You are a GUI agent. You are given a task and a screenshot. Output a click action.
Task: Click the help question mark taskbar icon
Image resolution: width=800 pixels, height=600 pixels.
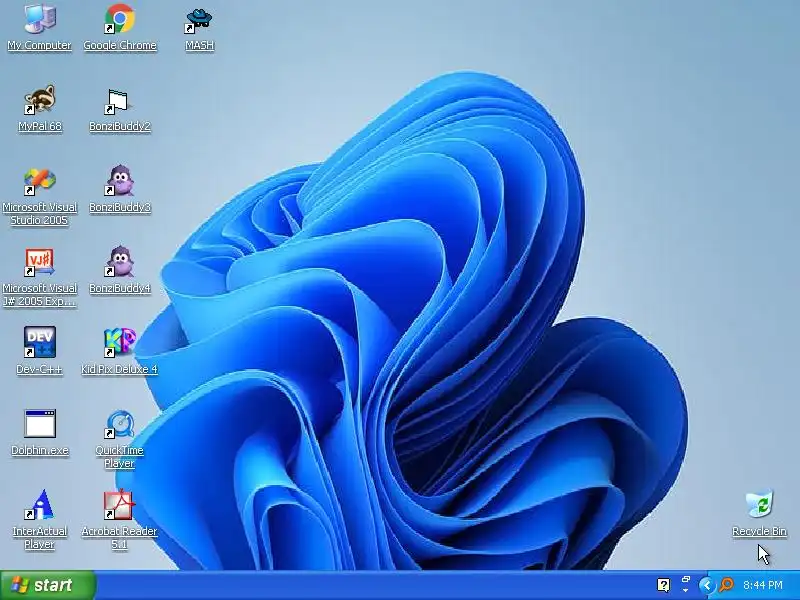(664, 585)
